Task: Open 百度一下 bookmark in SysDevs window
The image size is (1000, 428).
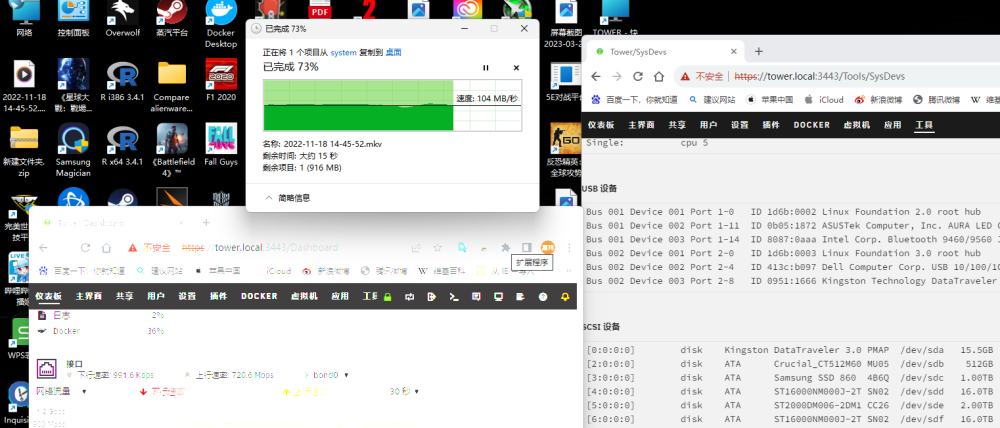Action: click(635, 100)
